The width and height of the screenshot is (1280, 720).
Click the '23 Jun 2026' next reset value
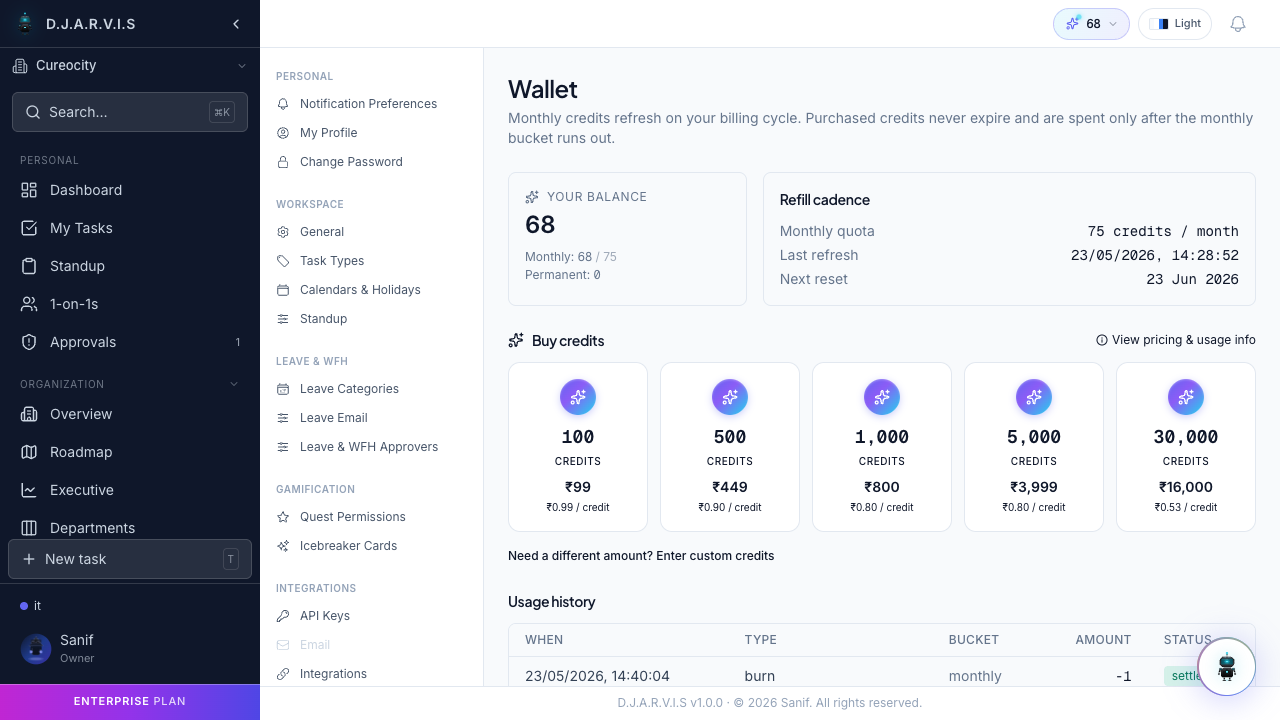pos(1192,279)
